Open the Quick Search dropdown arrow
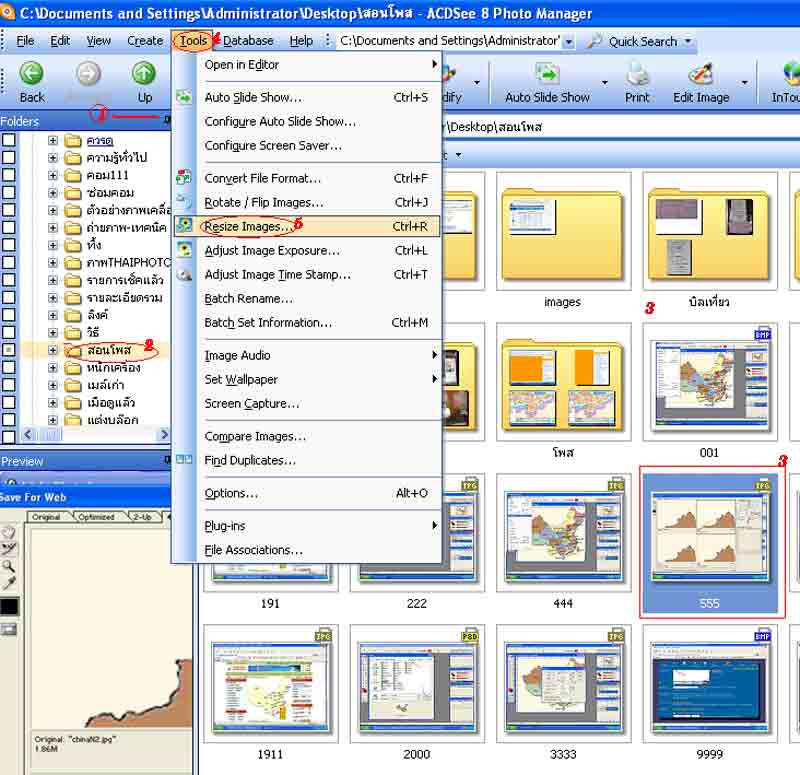The width and height of the screenshot is (800, 775). pyautogui.click(x=688, y=41)
